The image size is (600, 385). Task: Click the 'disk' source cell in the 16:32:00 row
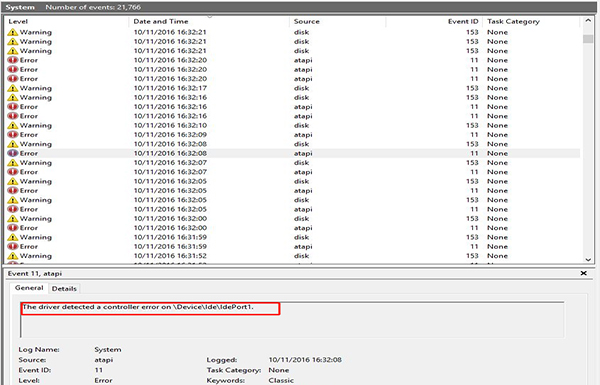pos(302,219)
